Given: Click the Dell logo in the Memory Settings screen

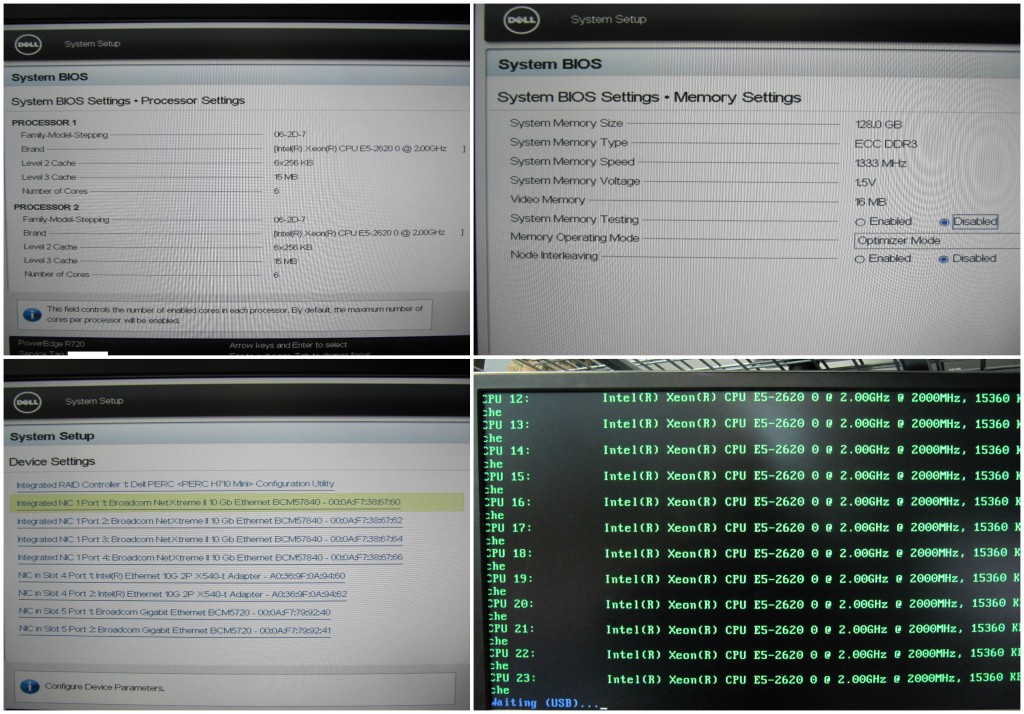Looking at the screenshot, I should tap(521, 20).
